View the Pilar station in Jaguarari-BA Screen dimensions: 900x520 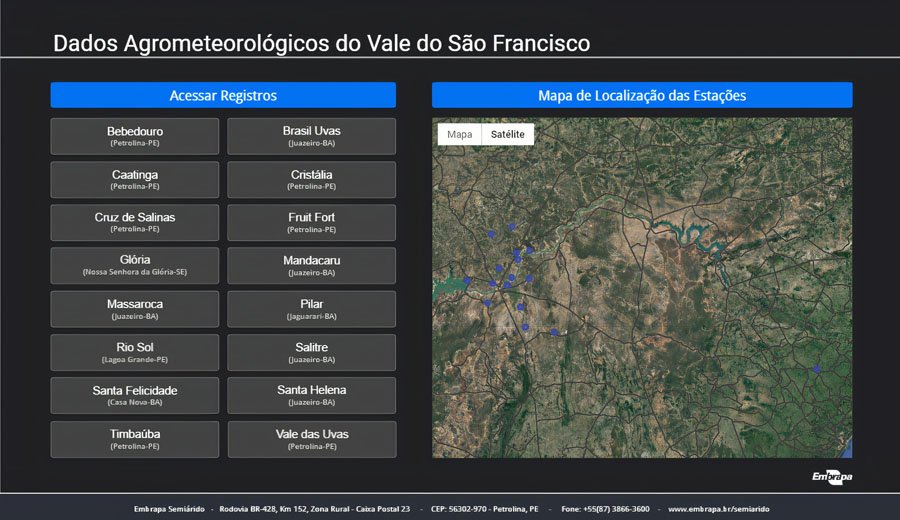coord(311,309)
